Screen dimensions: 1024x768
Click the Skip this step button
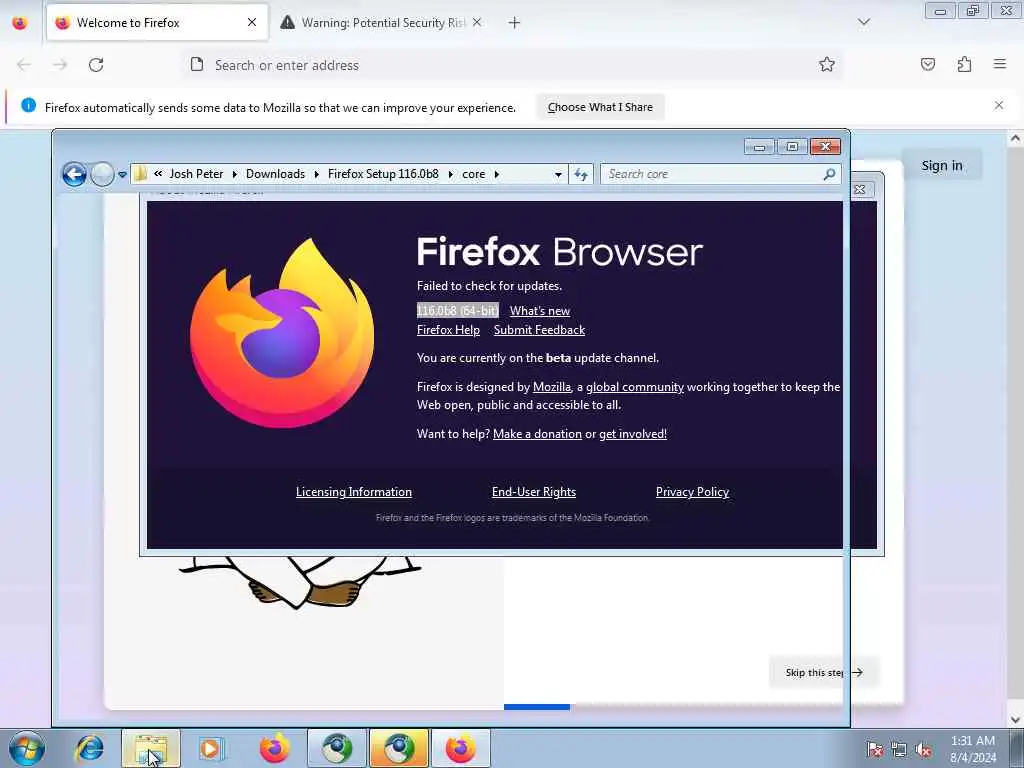[824, 672]
